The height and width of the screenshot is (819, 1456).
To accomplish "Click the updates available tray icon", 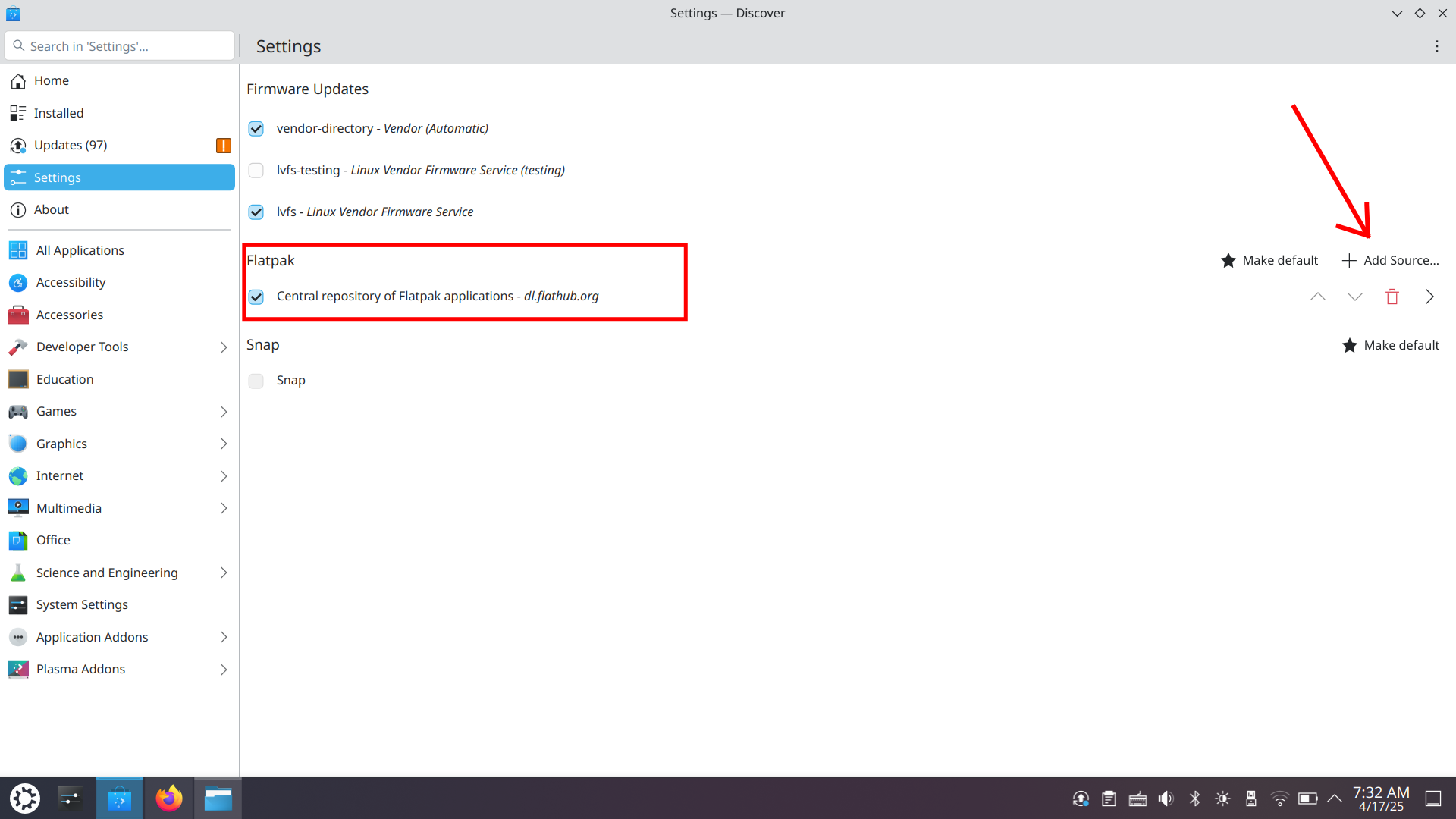I will [x=1081, y=799].
